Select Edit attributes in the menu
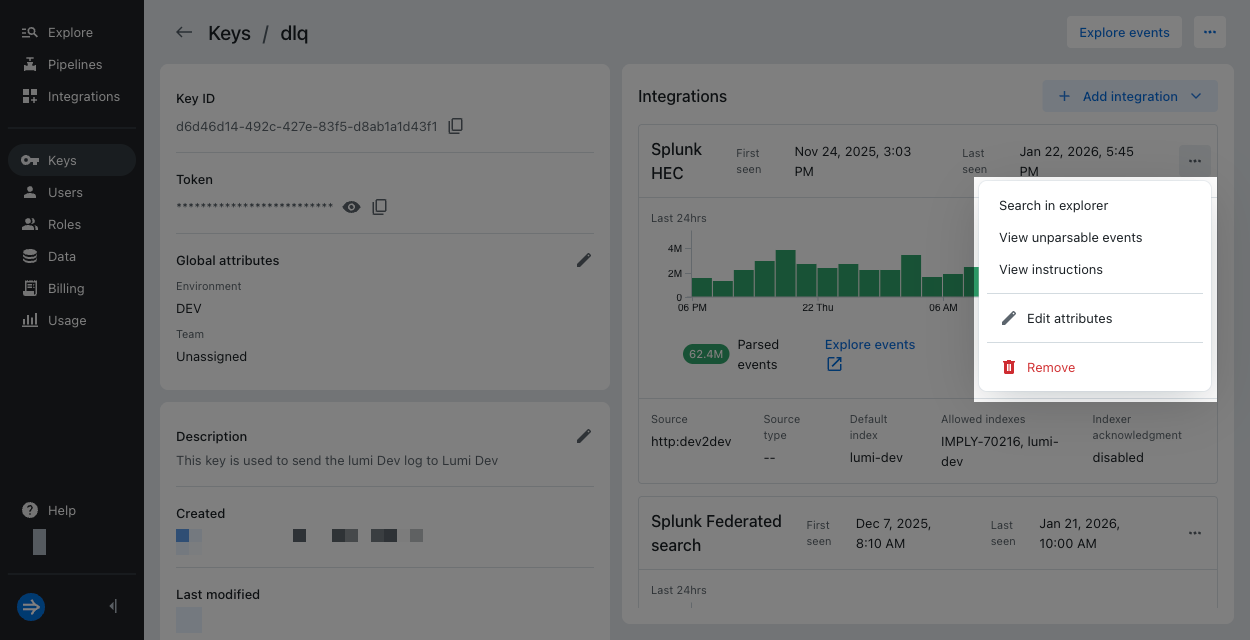 tap(1069, 318)
